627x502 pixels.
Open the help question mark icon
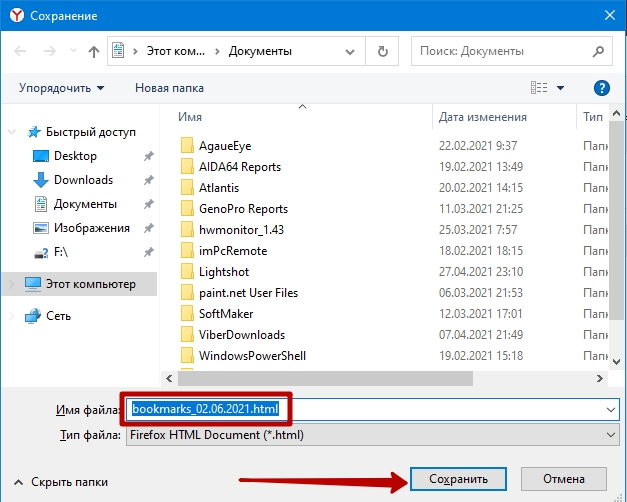602,88
